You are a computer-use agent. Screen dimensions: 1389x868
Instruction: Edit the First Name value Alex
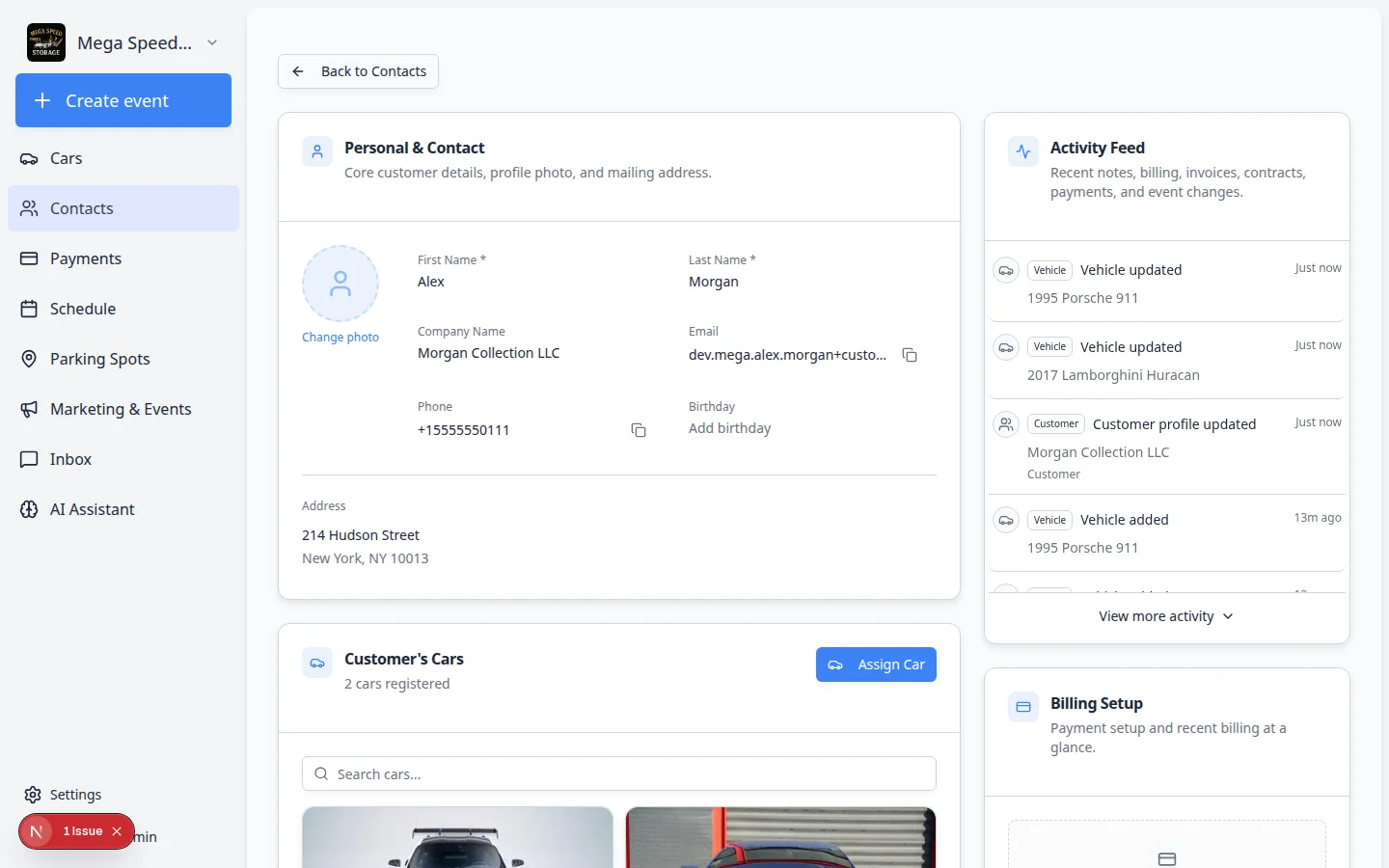point(431,282)
